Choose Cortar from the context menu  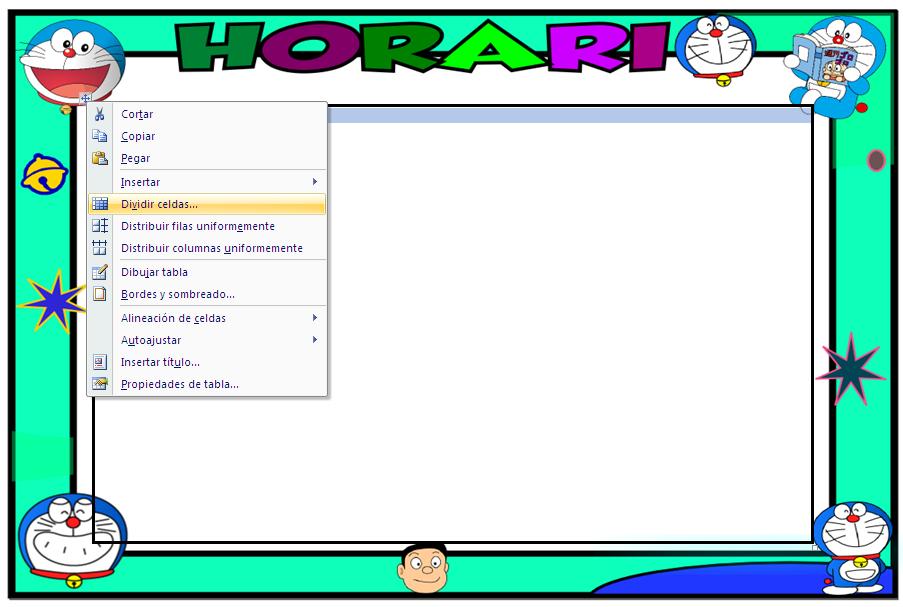click(x=207, y=114)
